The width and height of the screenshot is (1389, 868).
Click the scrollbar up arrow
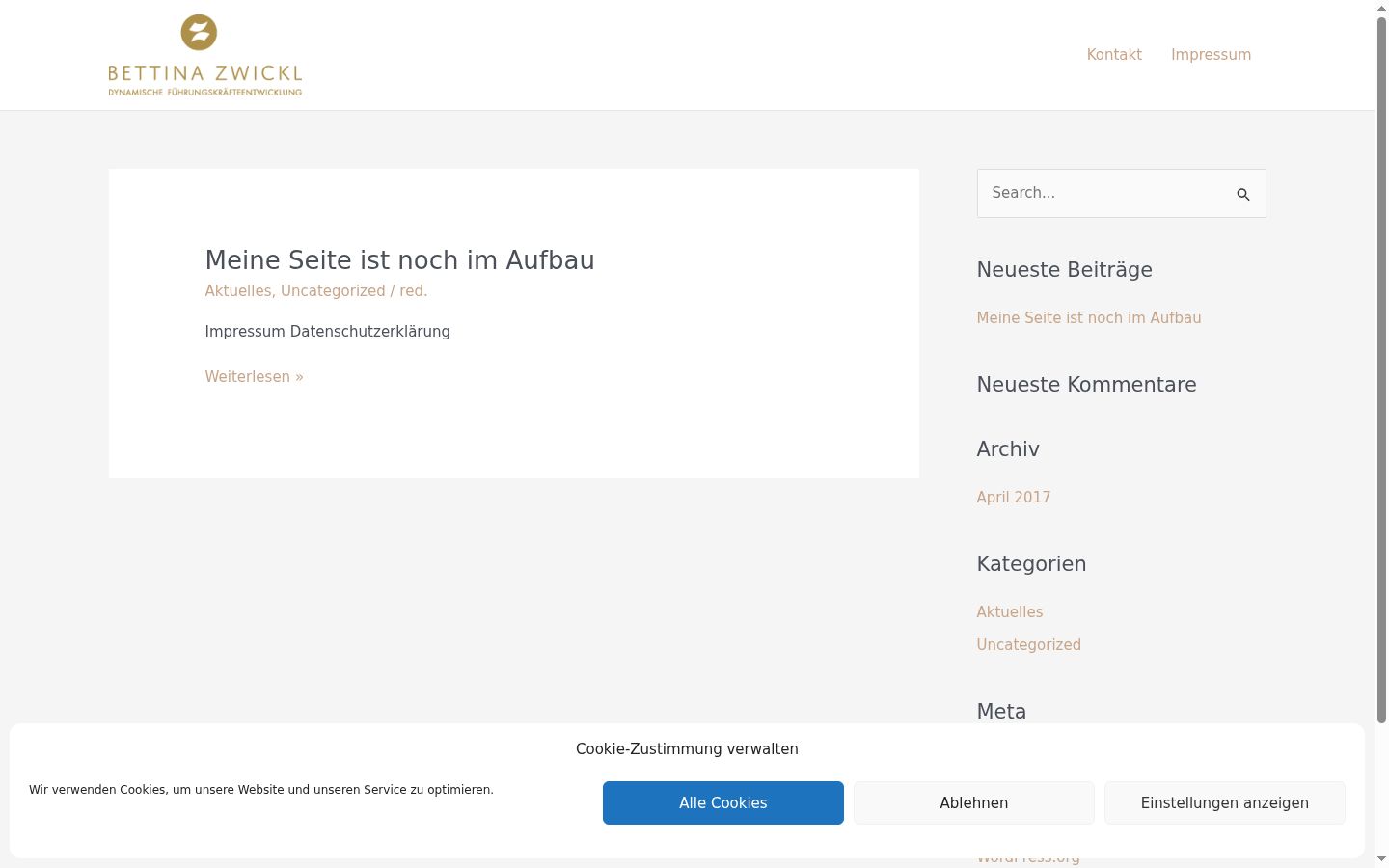coord(1381,7)
